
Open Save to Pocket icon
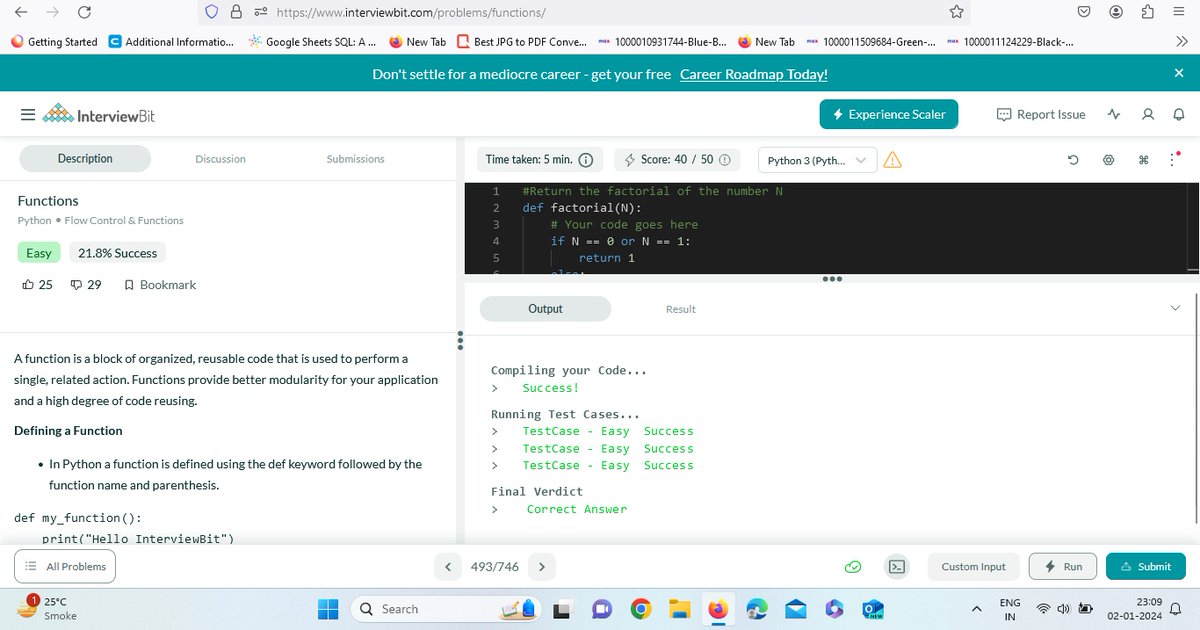1083,12
